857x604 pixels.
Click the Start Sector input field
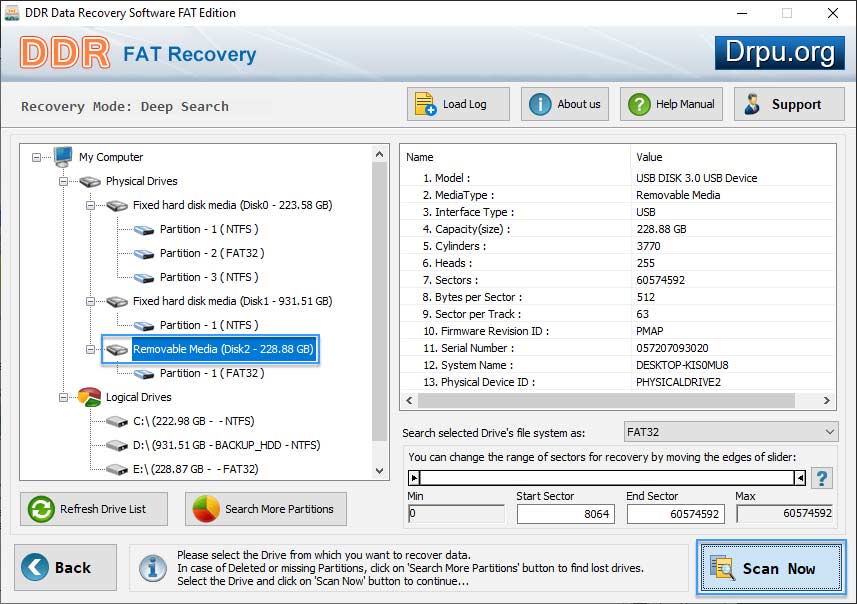pos(566,514)
